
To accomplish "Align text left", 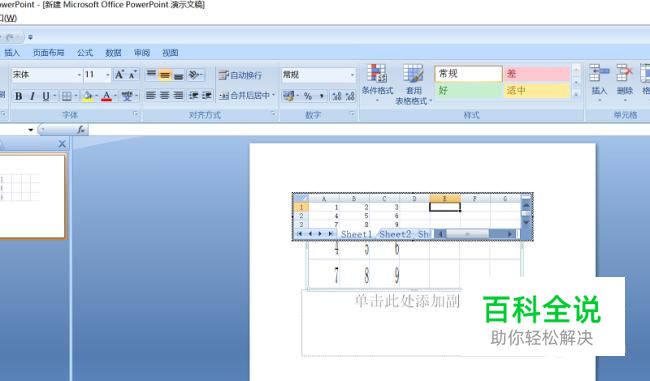I will 151,95.
